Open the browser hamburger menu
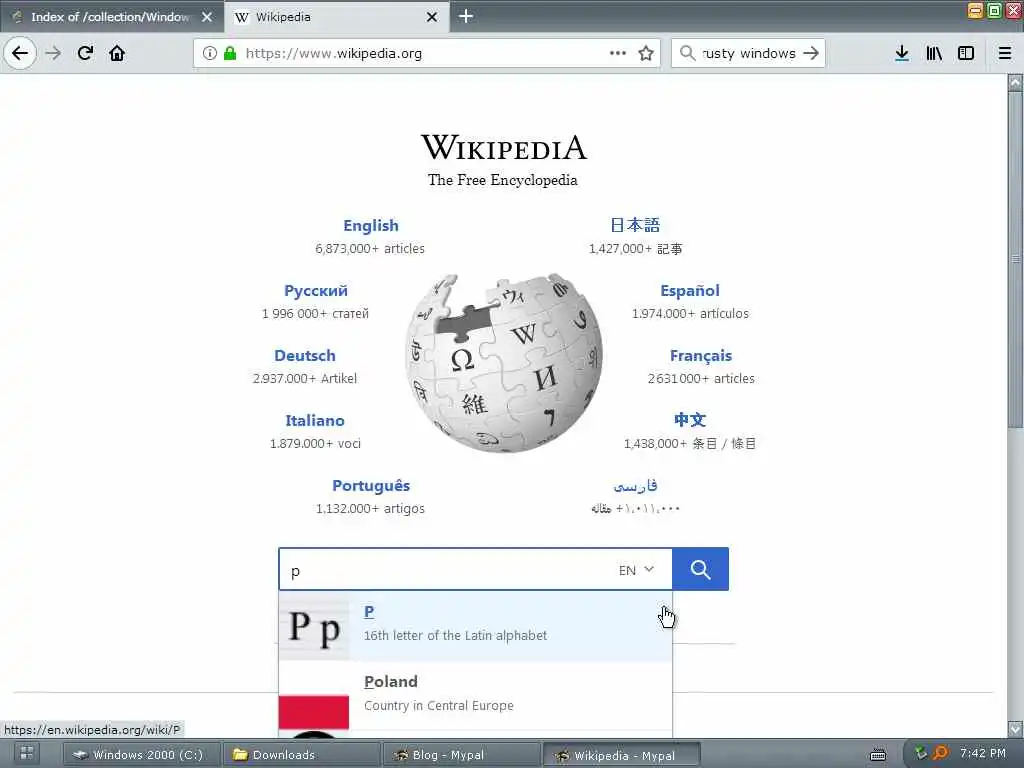 click(1005, 53)
